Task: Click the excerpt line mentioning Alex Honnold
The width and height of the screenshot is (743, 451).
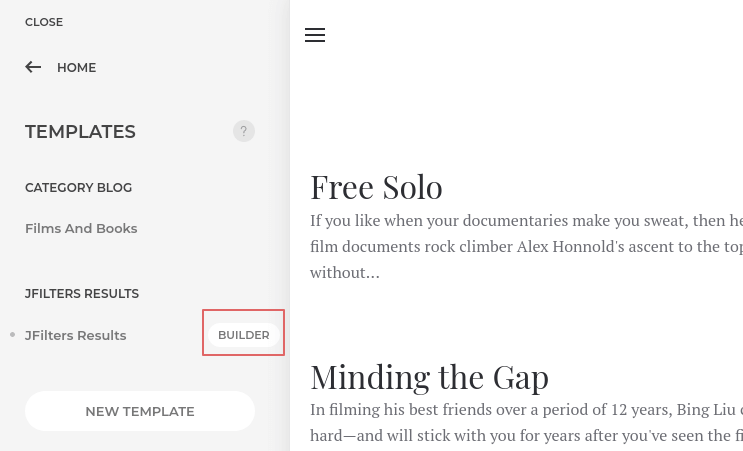Action: 526,246
